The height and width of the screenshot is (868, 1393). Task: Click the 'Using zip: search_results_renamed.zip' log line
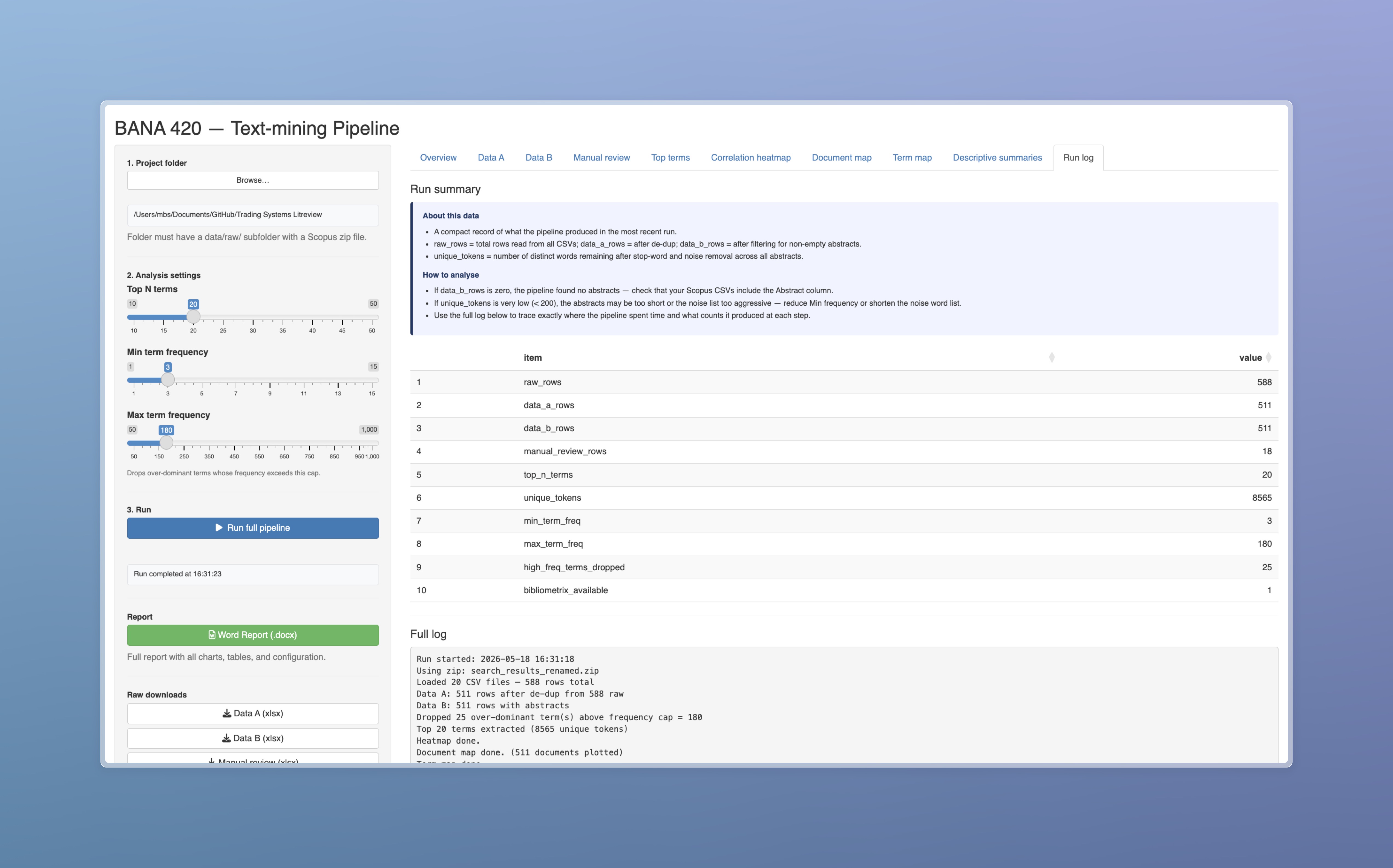[x=507, y=671]
